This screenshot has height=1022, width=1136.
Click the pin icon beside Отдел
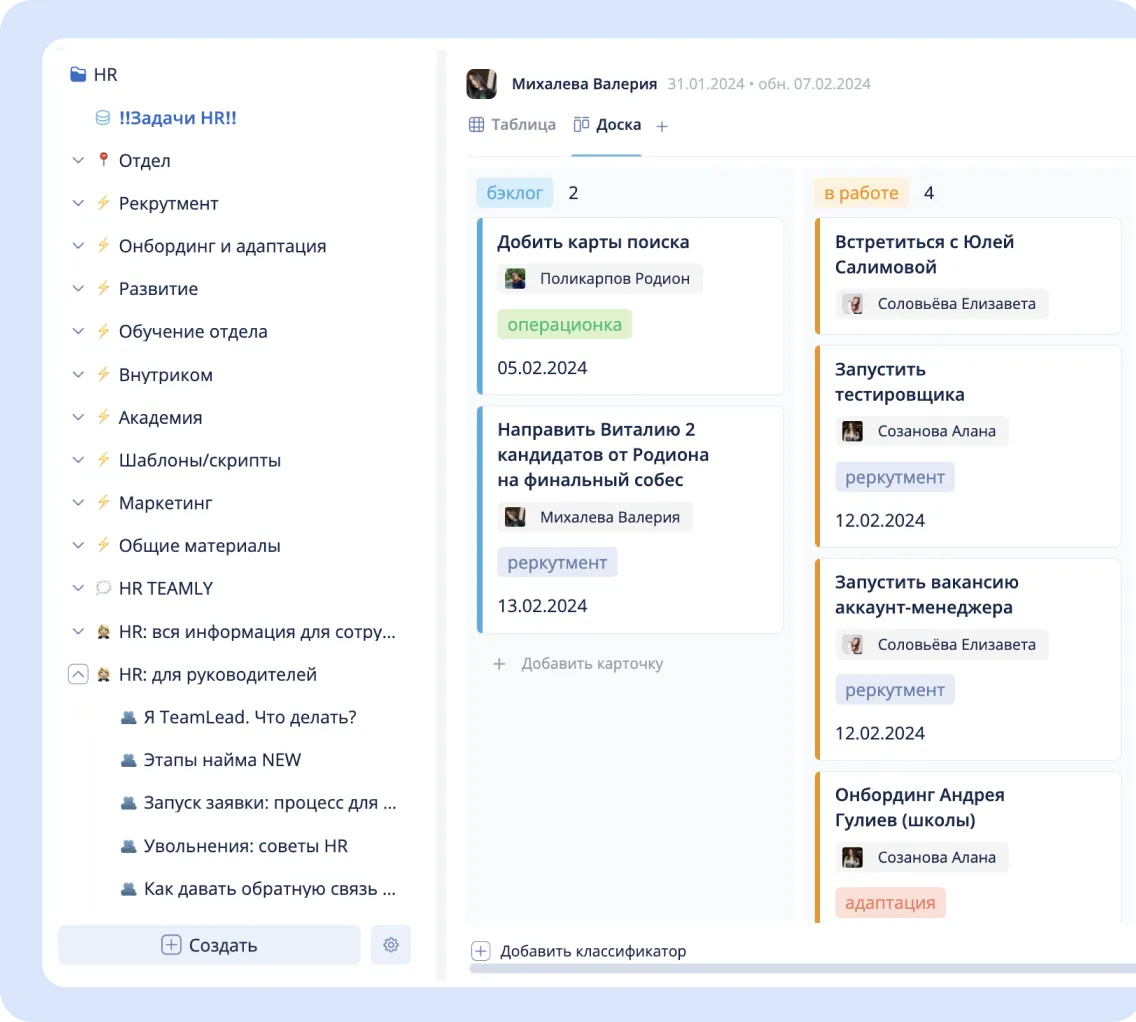103,160
